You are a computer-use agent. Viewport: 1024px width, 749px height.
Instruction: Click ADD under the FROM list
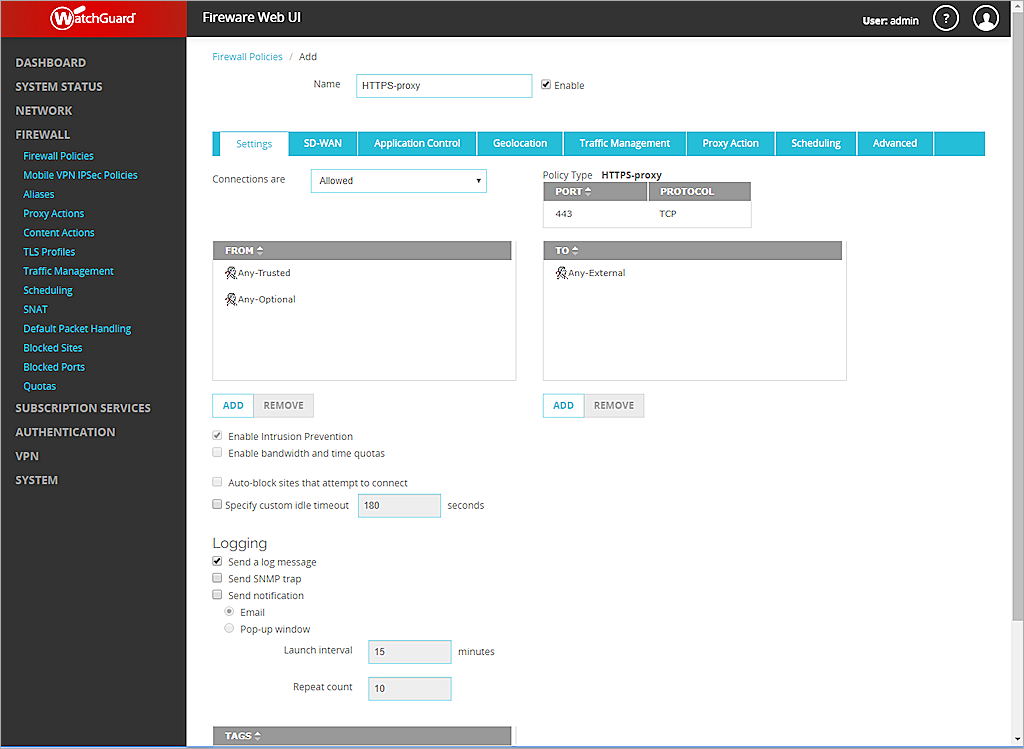click(x=232, y=405)
